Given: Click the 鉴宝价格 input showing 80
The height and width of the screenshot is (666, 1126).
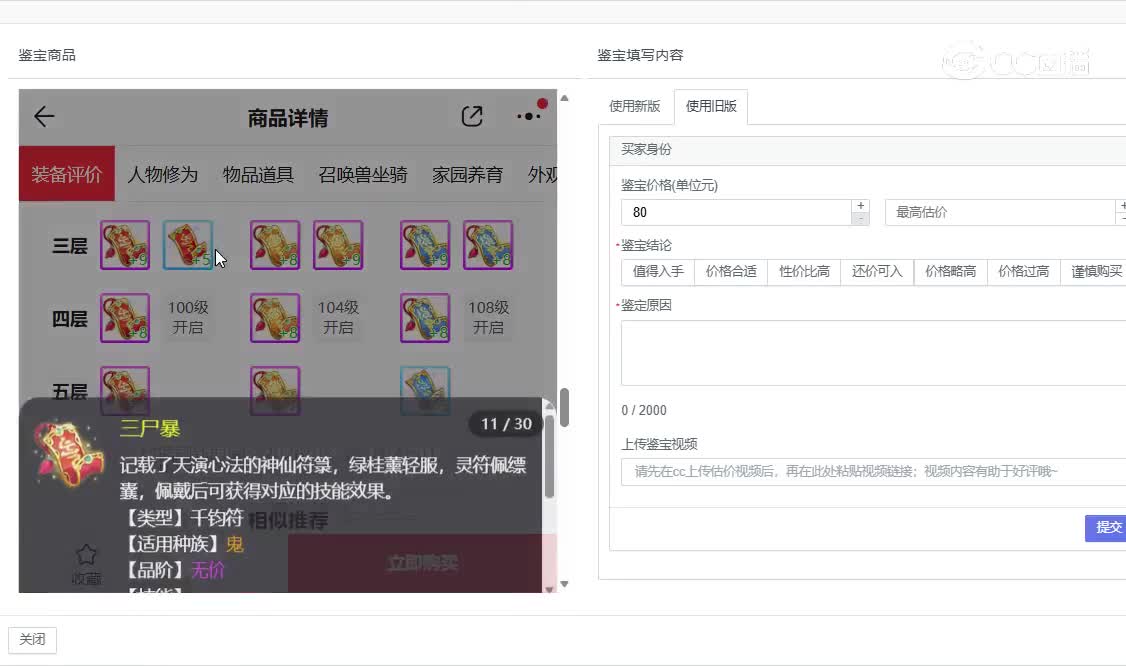Looking at the screenshot, I should pyautogui.click(x=736, y=213).
